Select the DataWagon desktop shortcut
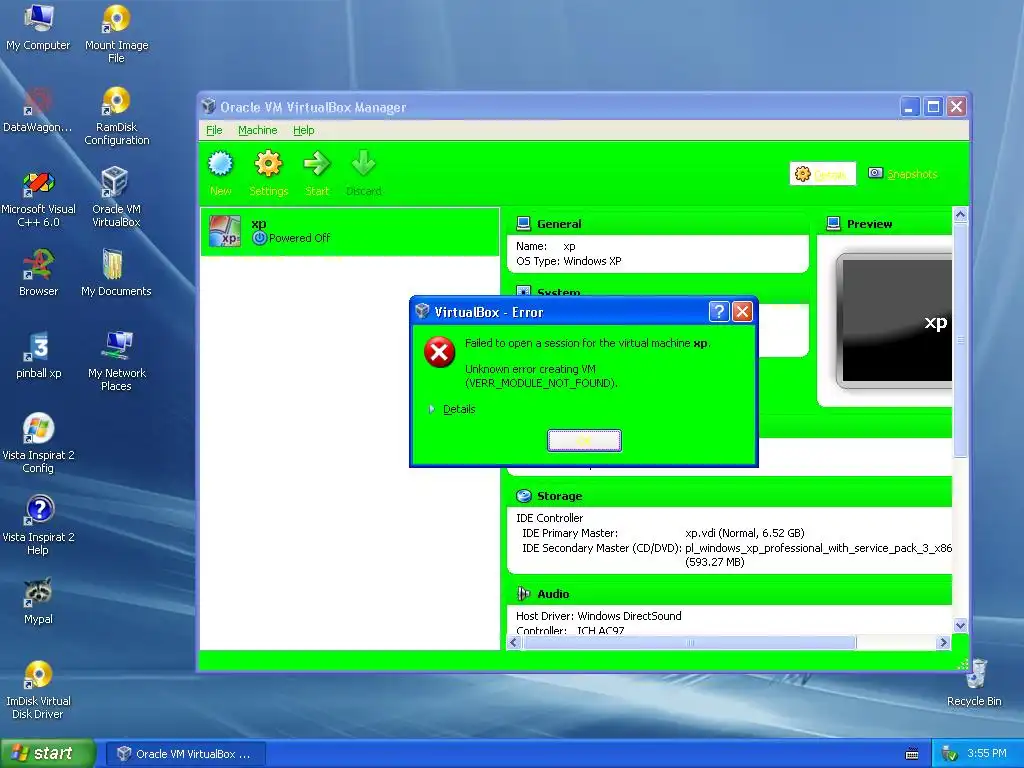 (x=38, y=110)
